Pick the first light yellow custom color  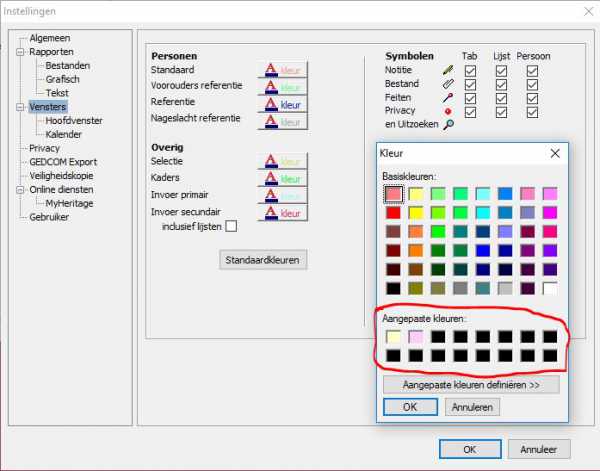click(x=394, y=336)
